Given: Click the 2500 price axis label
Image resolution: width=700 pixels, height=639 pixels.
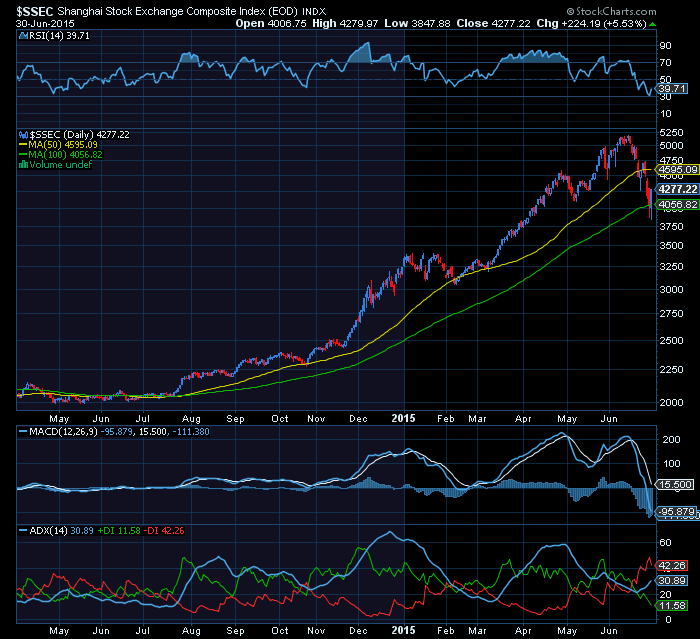Looking at the screenshot, I should [x=671, y=341].
